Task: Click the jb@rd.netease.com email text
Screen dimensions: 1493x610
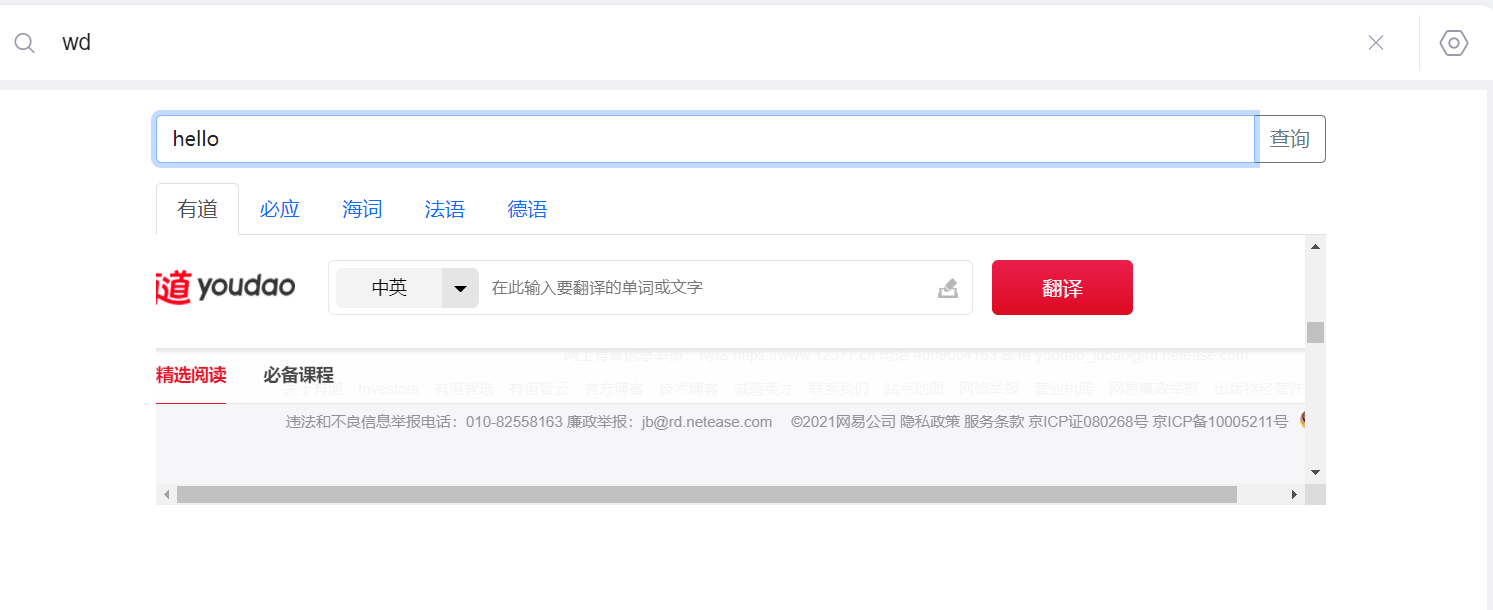Action: coord(707,422)
